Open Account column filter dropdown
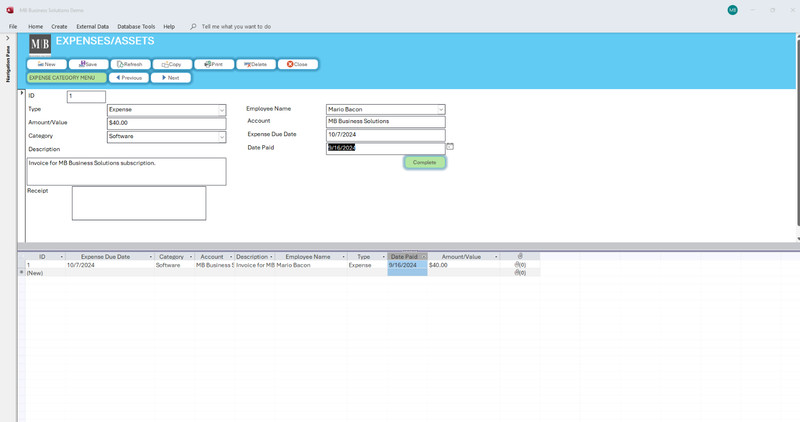The width and height of the screenshot is (800, 422). click(231, 257)
